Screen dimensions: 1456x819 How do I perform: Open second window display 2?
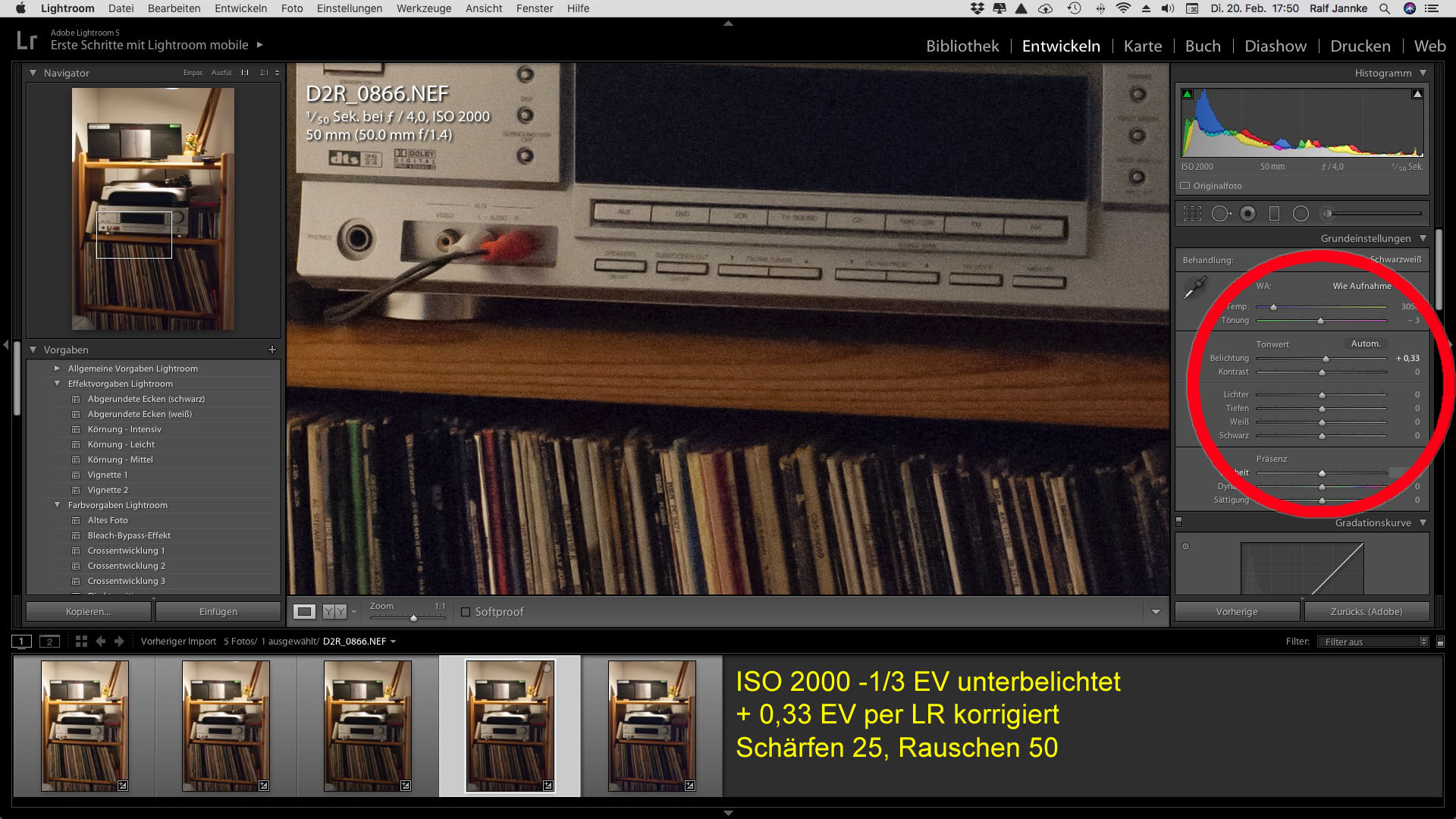pyautogui.click(x=49, y=641)
